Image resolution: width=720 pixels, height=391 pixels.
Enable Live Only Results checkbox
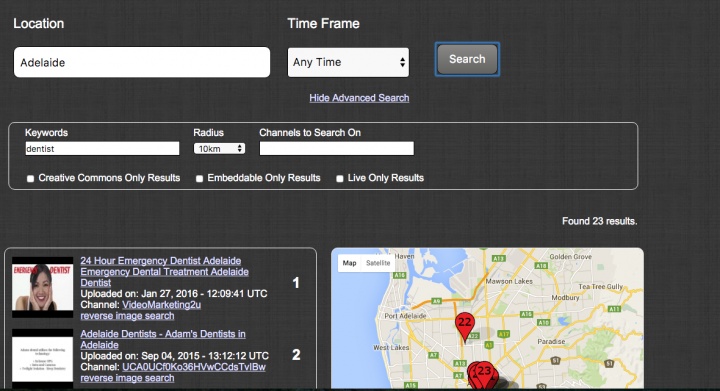click(x=340, y=179)
